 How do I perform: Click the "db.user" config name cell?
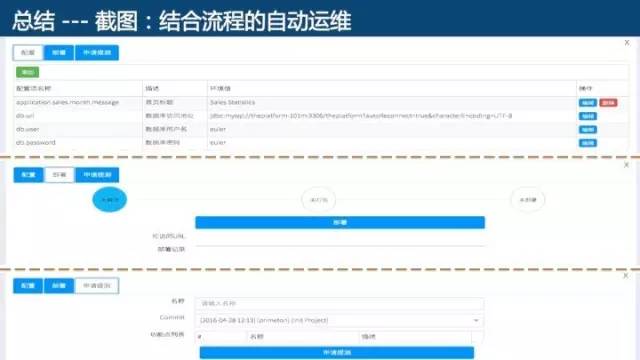pyautogui.click(x=27, y=129)
